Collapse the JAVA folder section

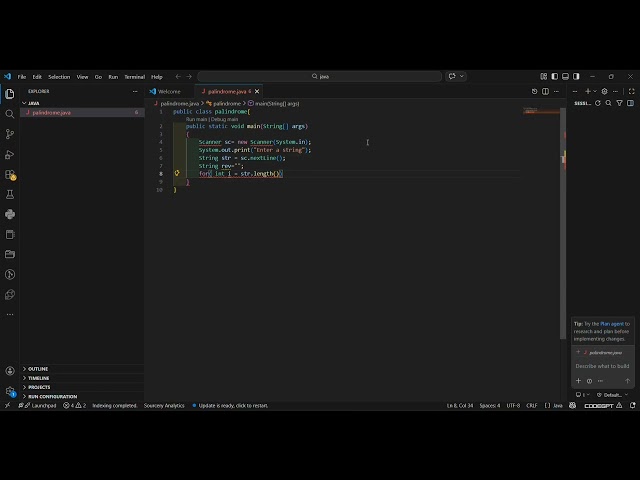82,103
